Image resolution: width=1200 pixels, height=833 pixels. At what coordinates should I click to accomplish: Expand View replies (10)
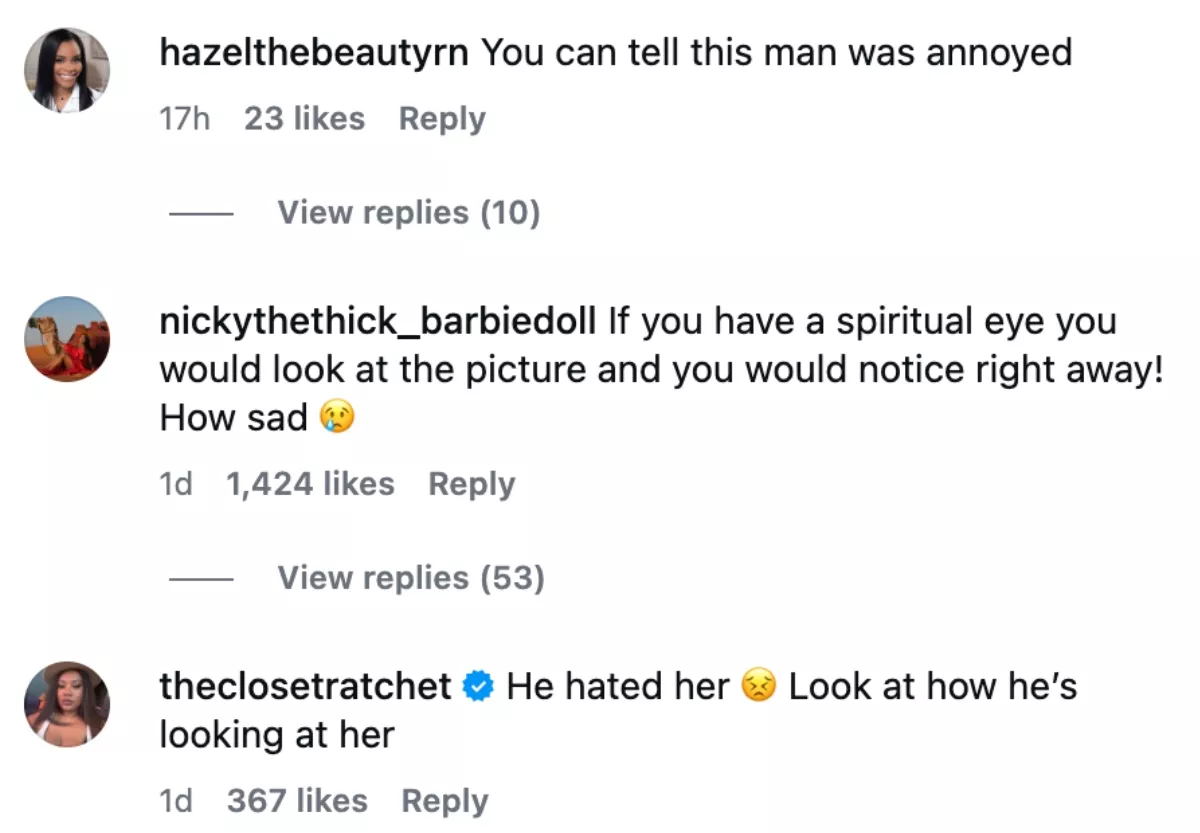coord(408,213)
